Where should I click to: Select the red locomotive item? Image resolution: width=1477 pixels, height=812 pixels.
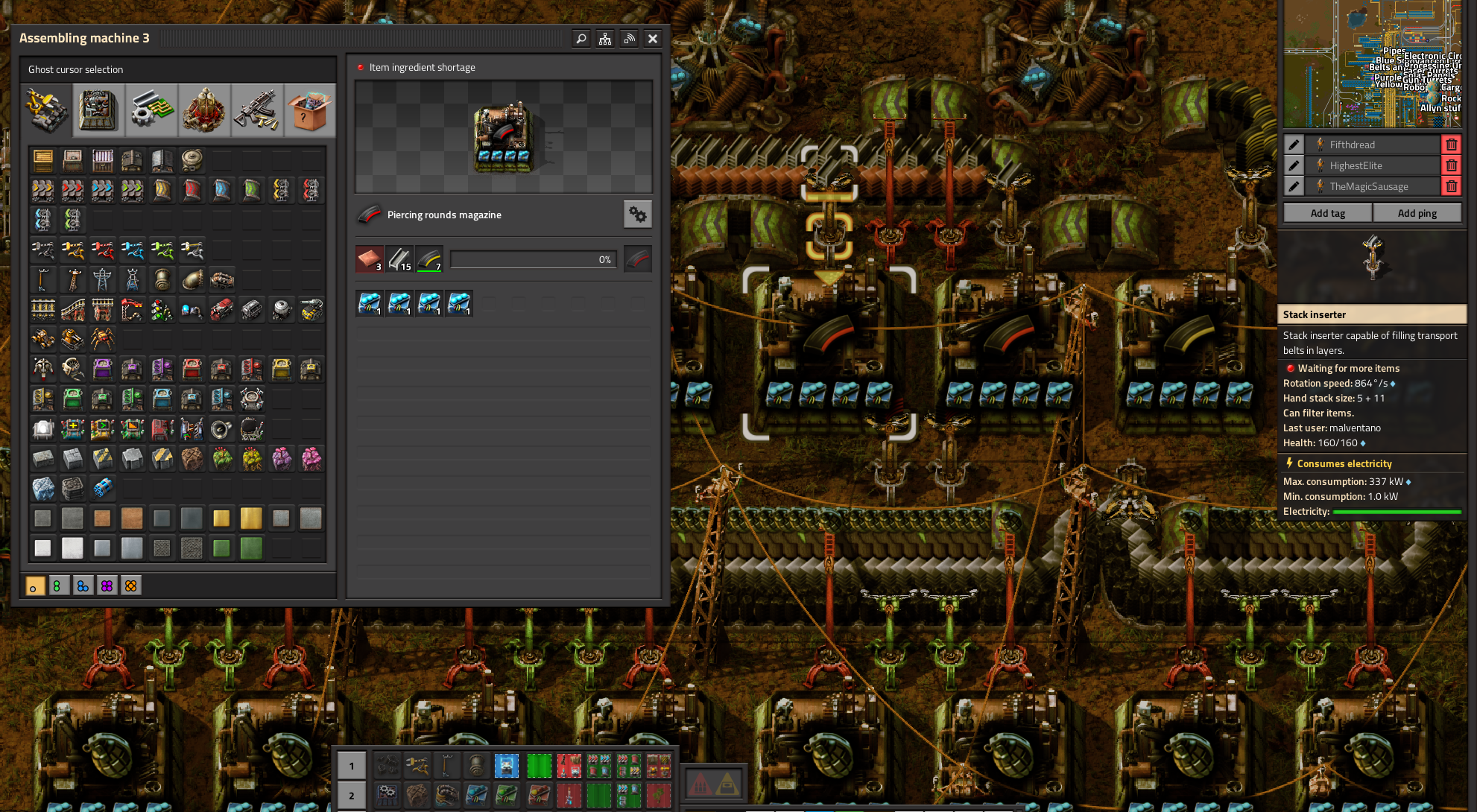222,309
